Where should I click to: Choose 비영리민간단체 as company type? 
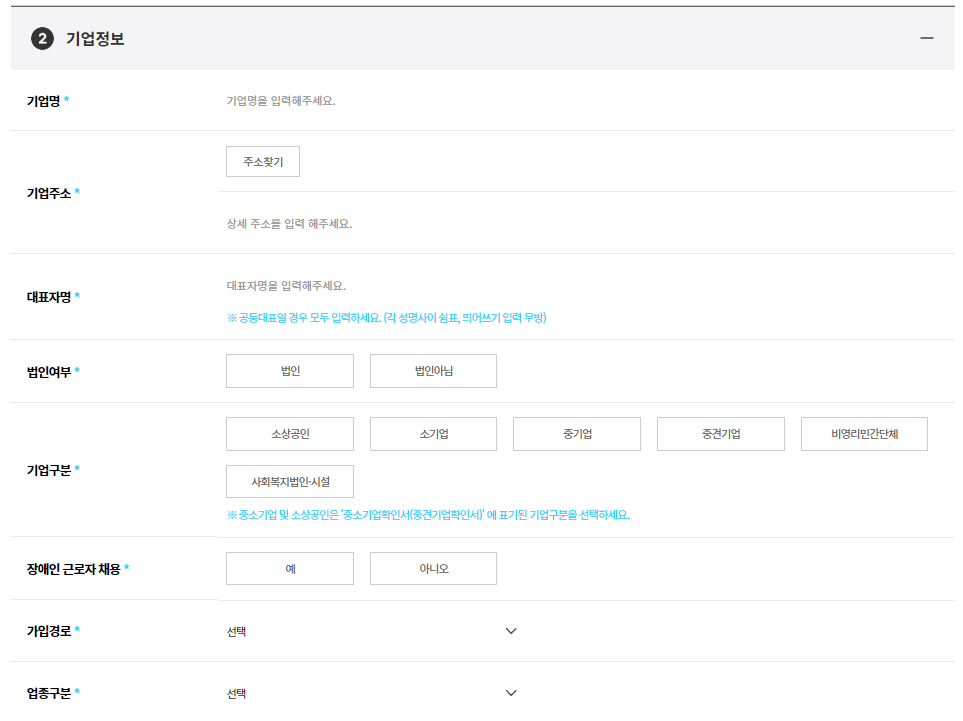(864, 433)
